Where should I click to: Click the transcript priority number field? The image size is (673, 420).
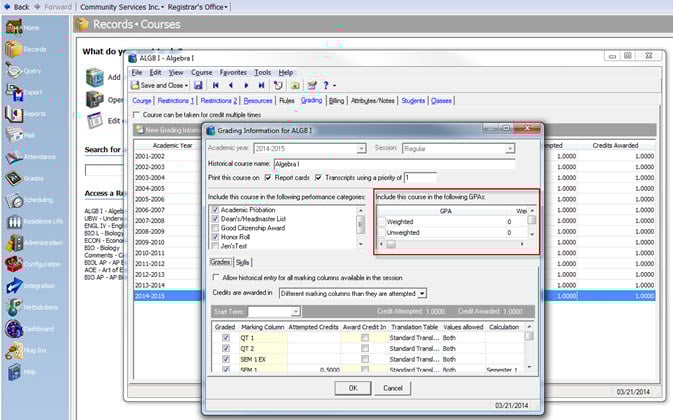pos(420,177)
